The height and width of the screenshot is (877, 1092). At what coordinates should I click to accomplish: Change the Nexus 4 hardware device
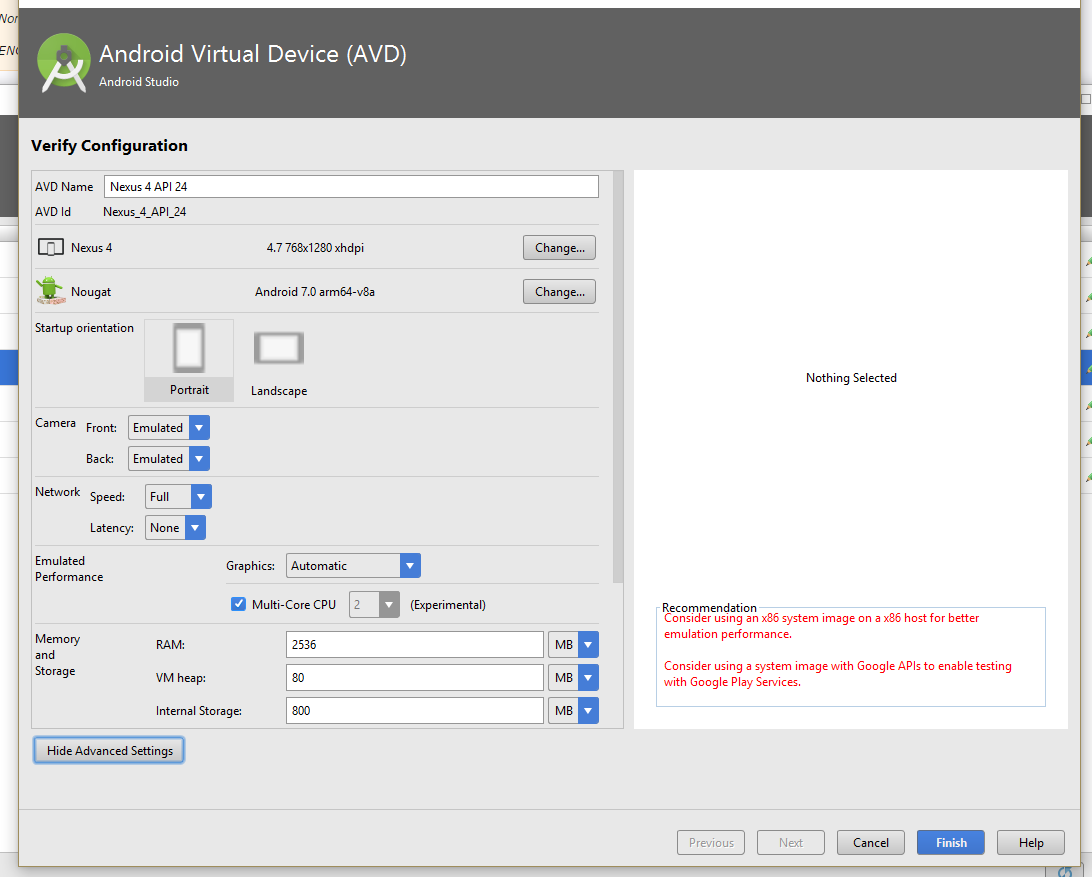point(559,247)
